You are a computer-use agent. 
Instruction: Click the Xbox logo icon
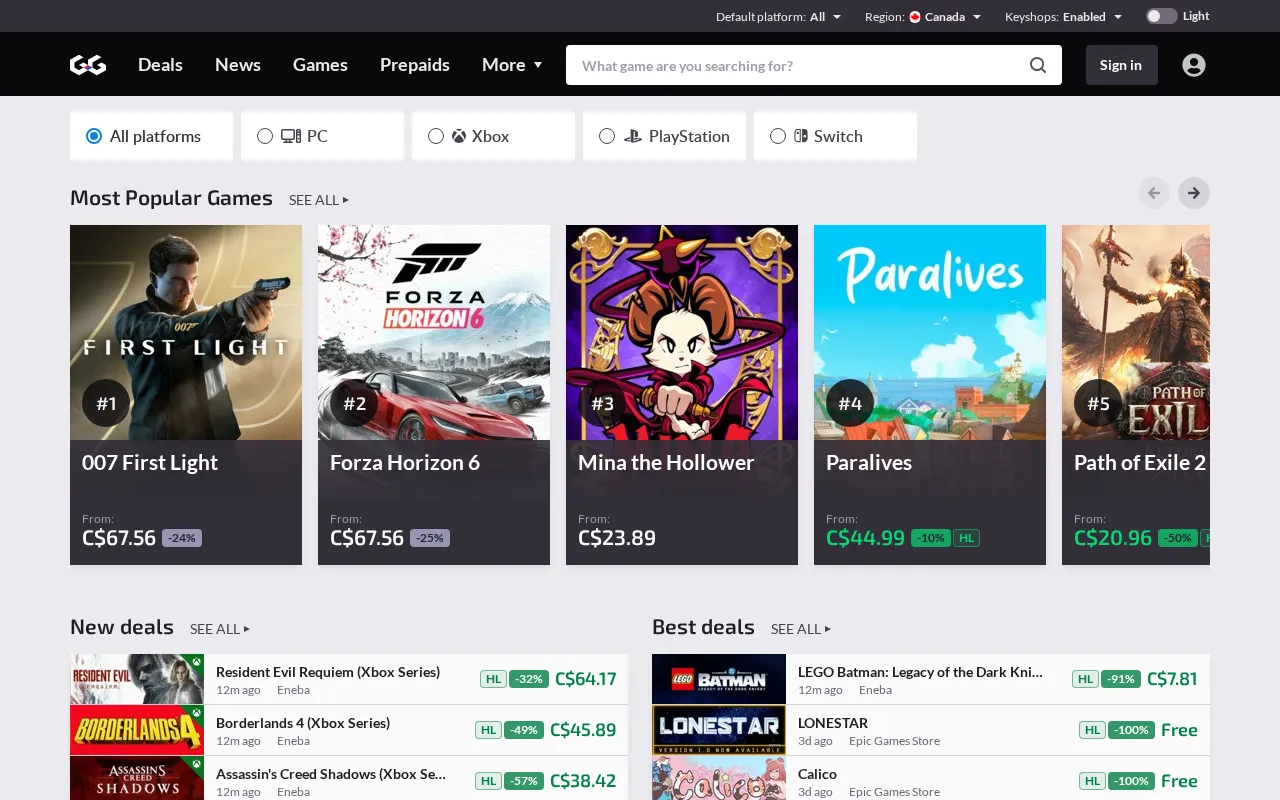(459, 136)
